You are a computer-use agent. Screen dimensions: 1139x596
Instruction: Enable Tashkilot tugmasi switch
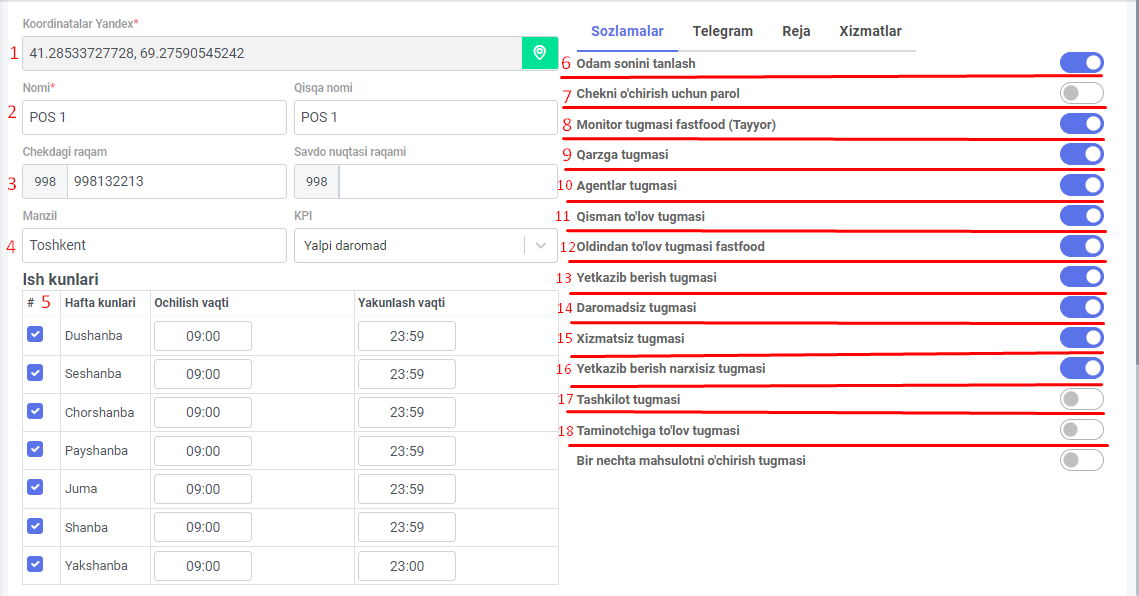[1082, 399]
